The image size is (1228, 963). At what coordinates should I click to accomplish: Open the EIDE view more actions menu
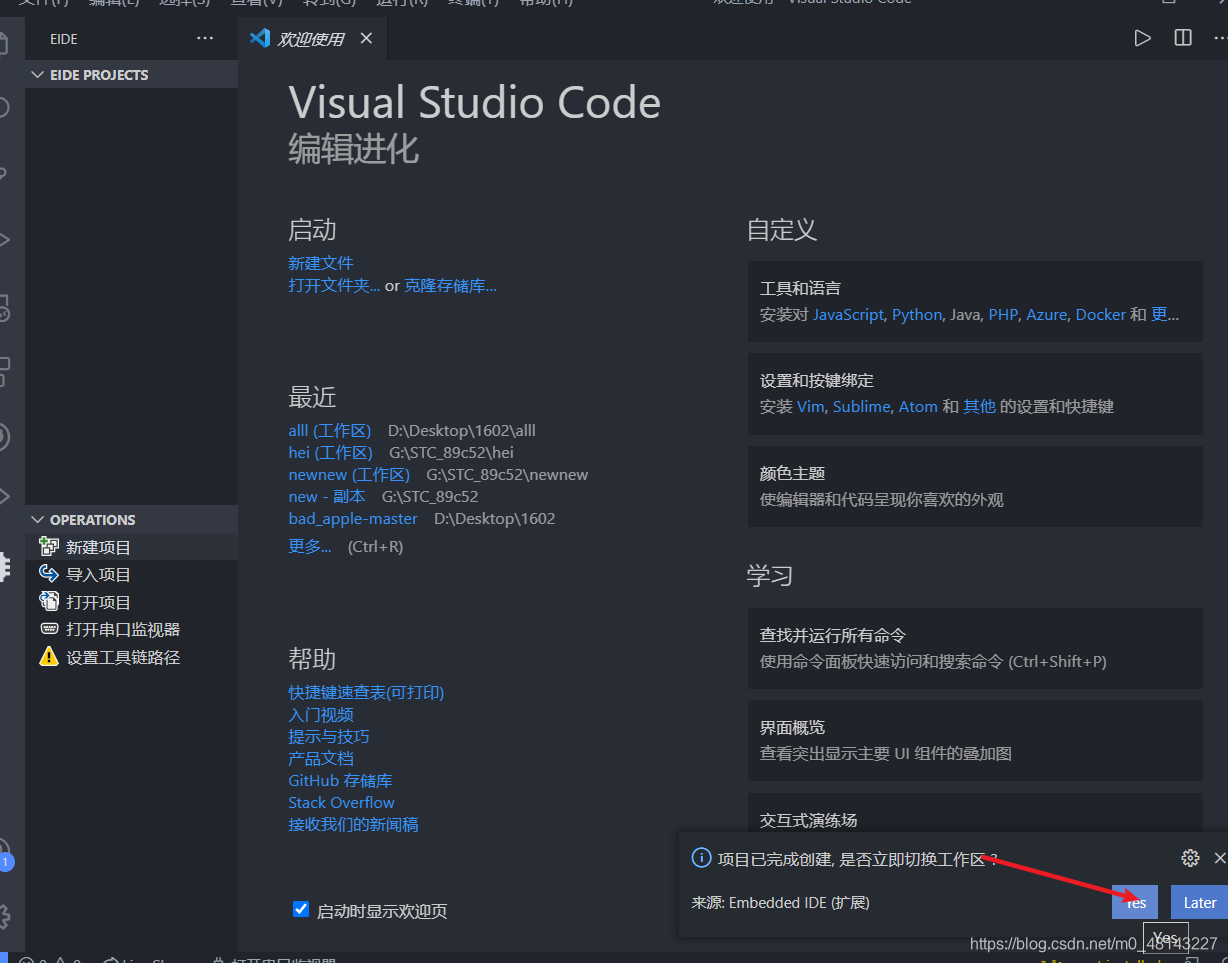(205, 38)
